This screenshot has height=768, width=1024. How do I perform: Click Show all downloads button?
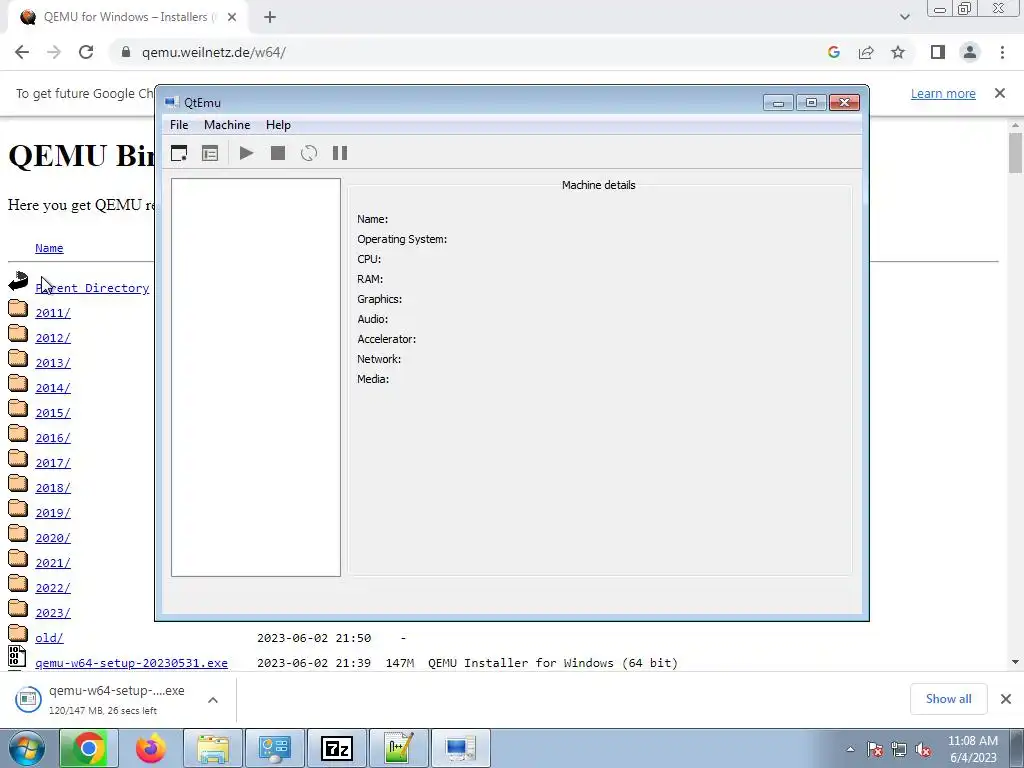tap(948, 699)
